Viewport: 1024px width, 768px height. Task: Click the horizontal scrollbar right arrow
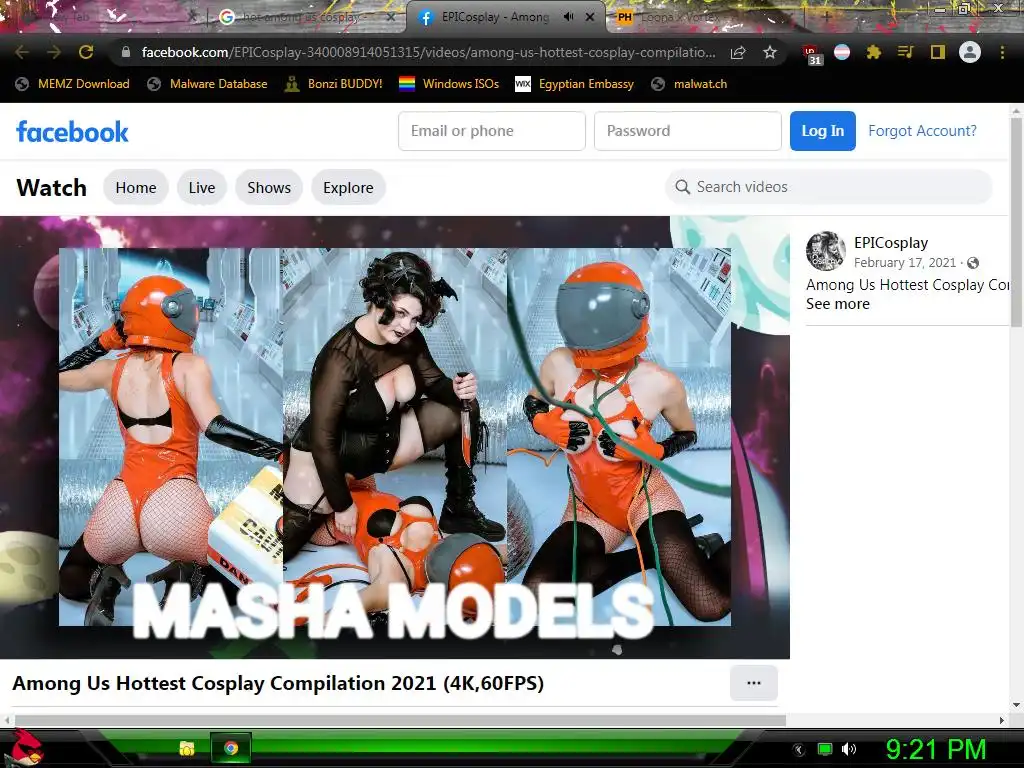1002,720
